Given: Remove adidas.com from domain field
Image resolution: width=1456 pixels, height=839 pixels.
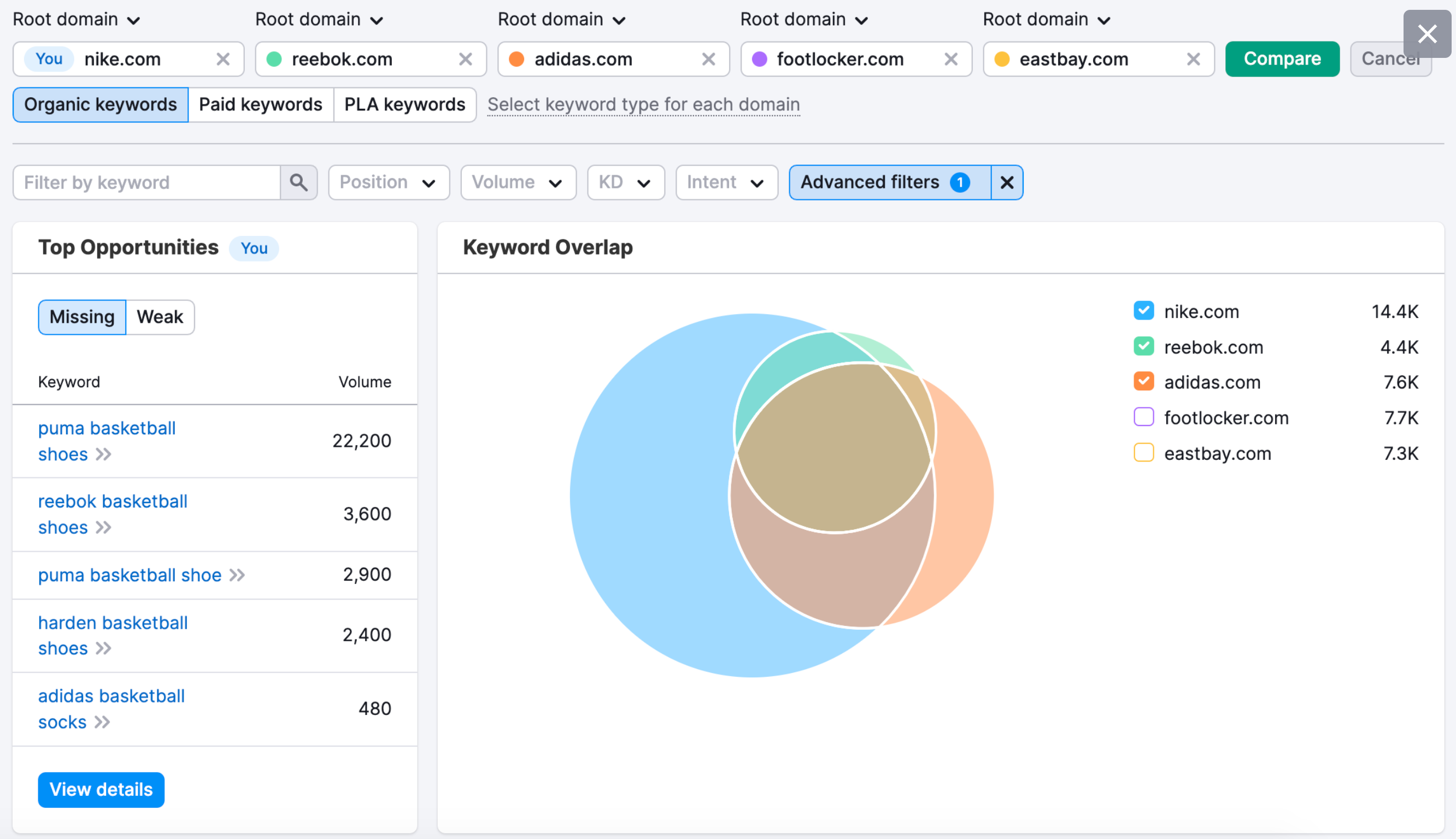Looking at the screenshot, I should click(708, 59).
